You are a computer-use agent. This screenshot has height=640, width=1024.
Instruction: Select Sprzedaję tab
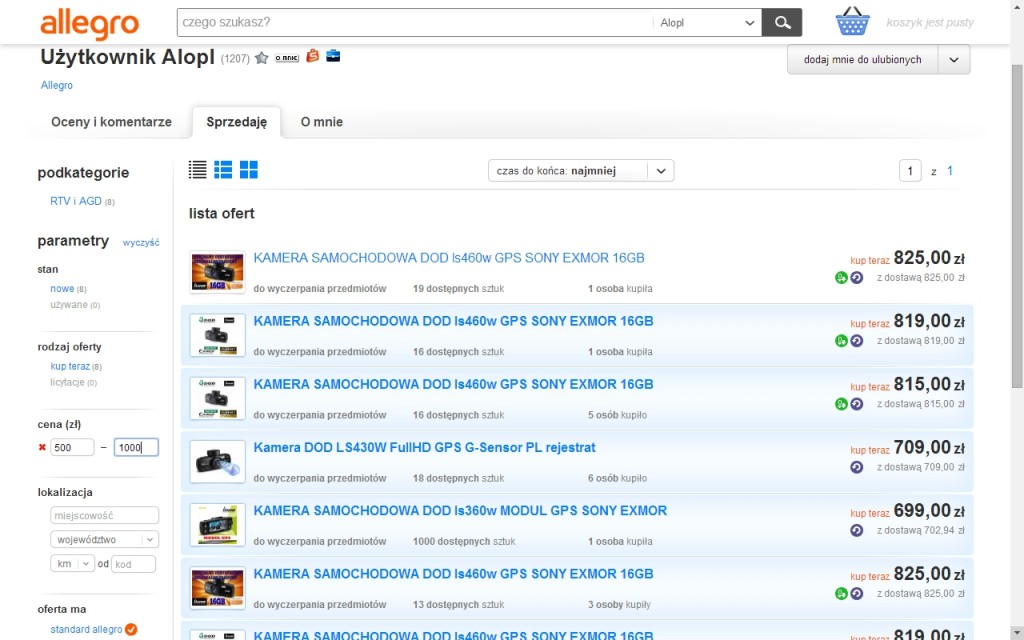236,122
